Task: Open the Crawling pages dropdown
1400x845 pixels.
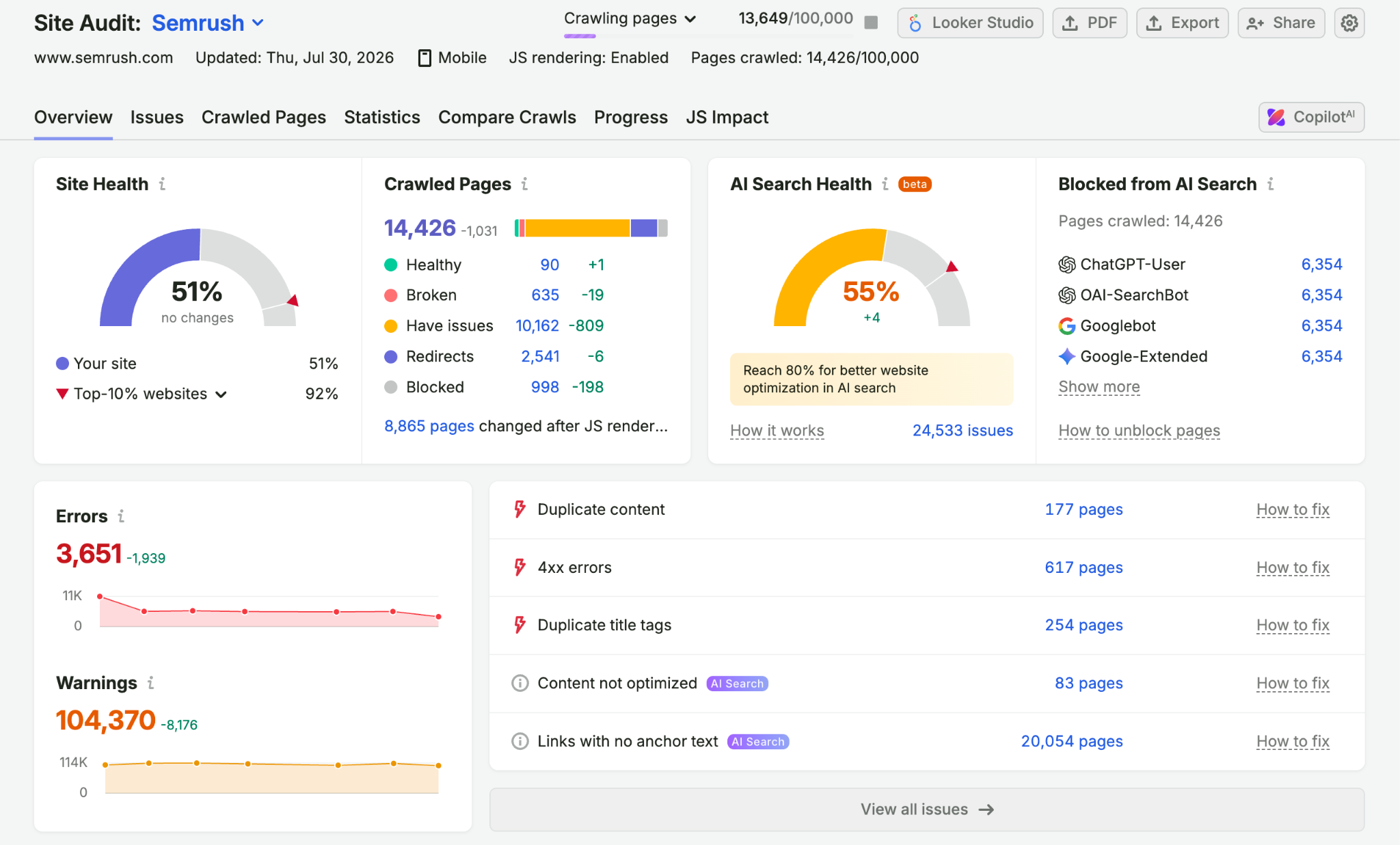Action: [x=630, y=18]
